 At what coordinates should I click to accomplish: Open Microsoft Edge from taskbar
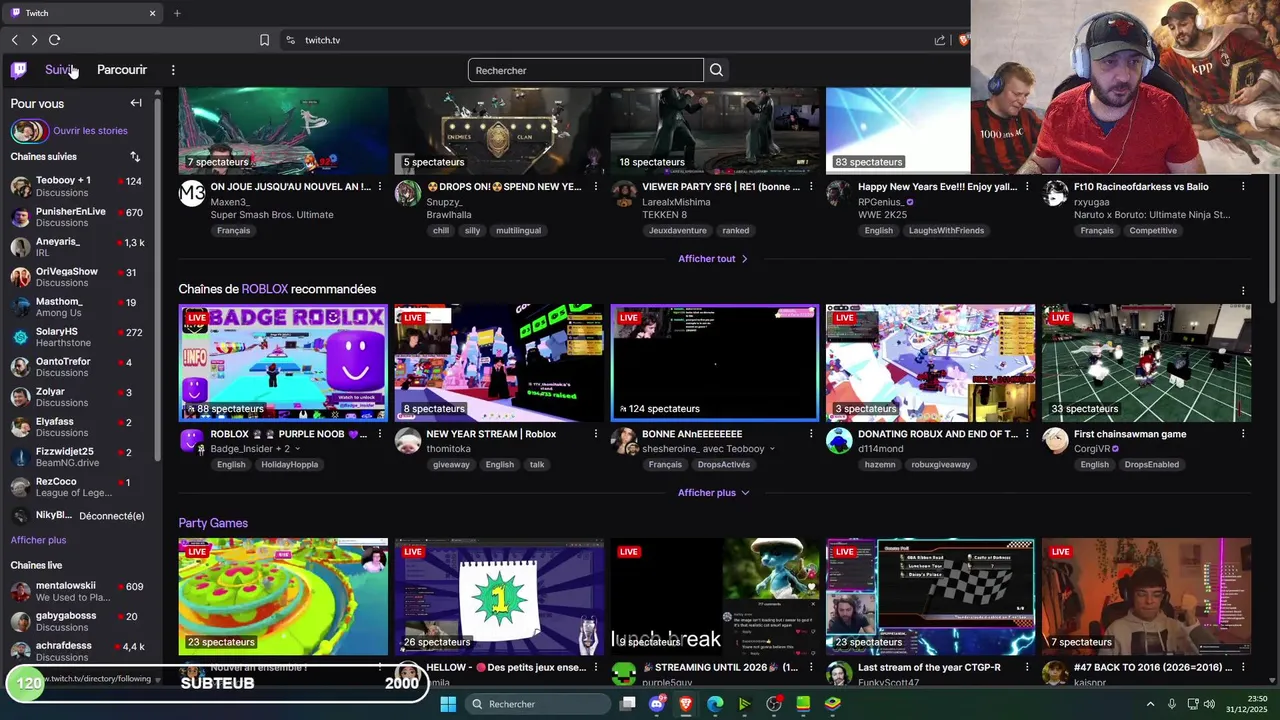click(x=715, y=704)
